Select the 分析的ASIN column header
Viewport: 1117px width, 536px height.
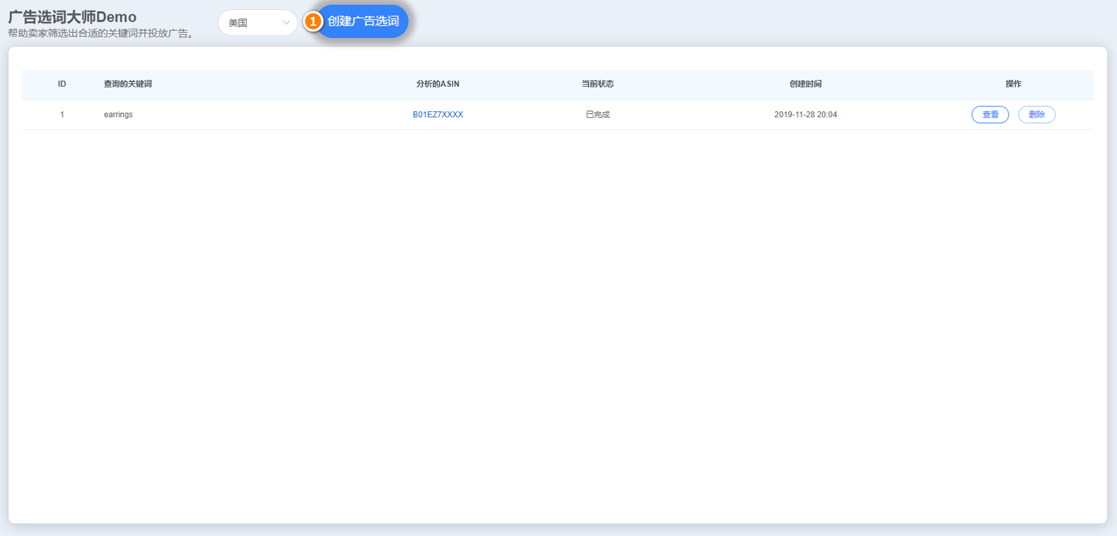point(437,84)
